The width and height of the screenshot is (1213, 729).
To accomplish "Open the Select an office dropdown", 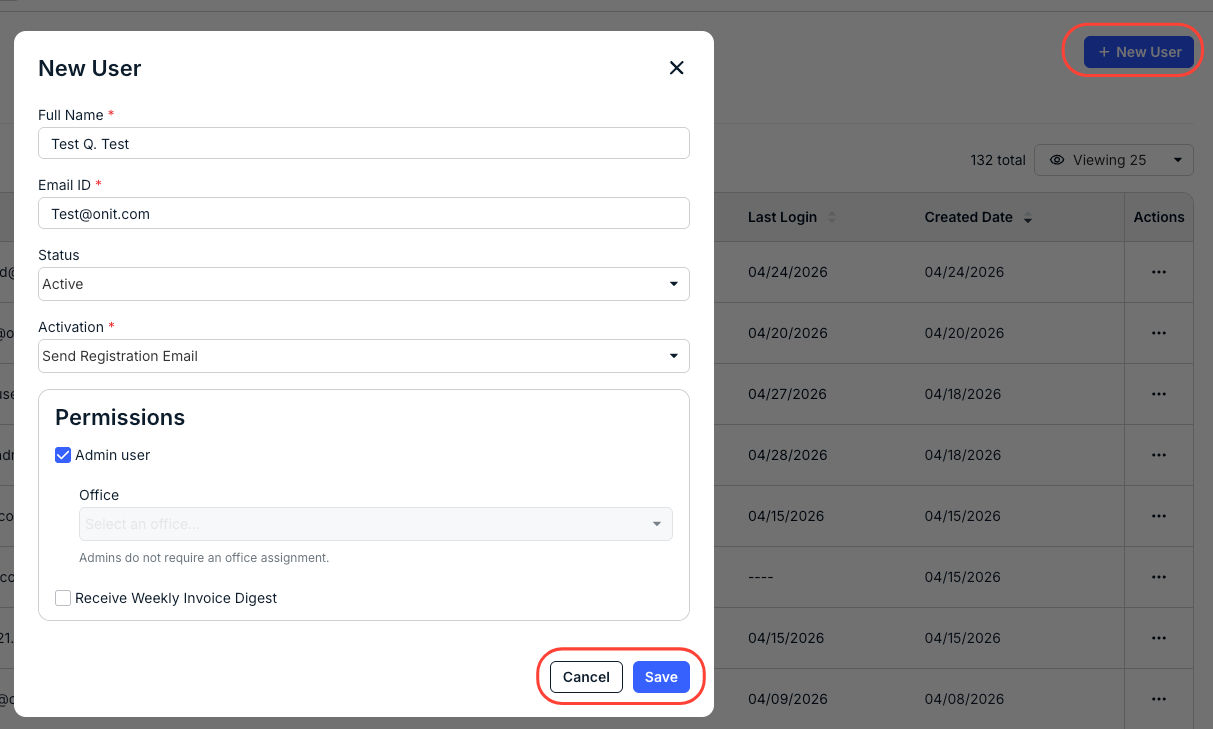I will click(376, 524).
